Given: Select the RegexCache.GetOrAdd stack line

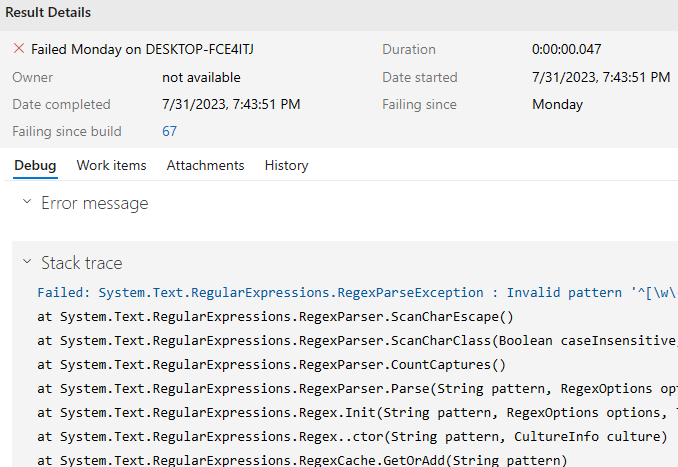Looking at the screenshot, I should pos(302,460).
